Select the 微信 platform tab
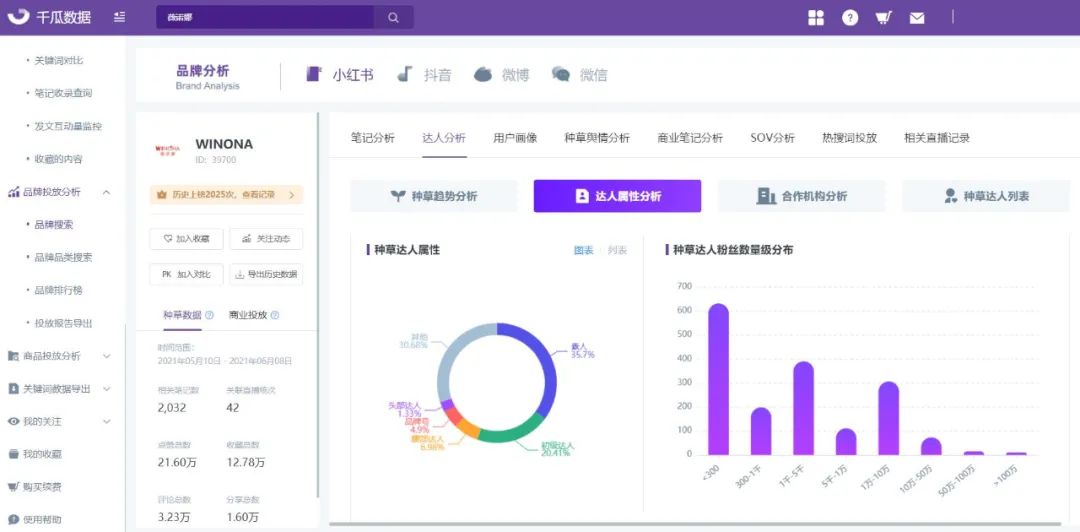The image size is (1080, 532). [x=579, y=75]
